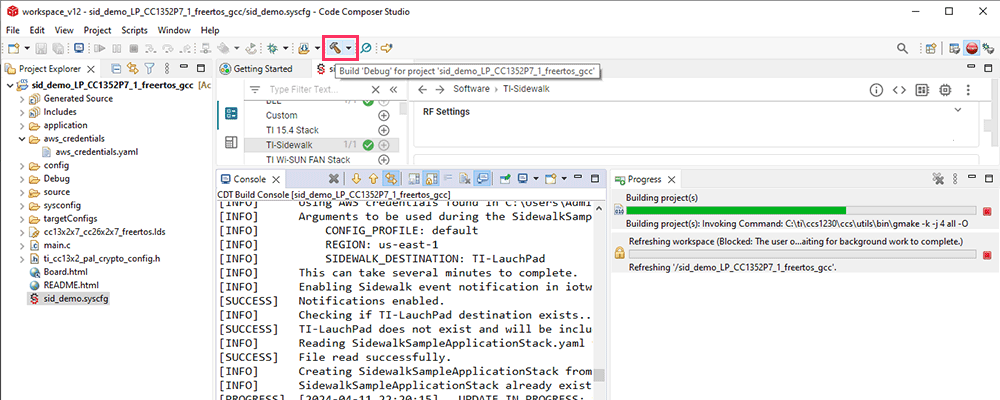Open the SysConfig three-dot options menu

pos(968,90)
